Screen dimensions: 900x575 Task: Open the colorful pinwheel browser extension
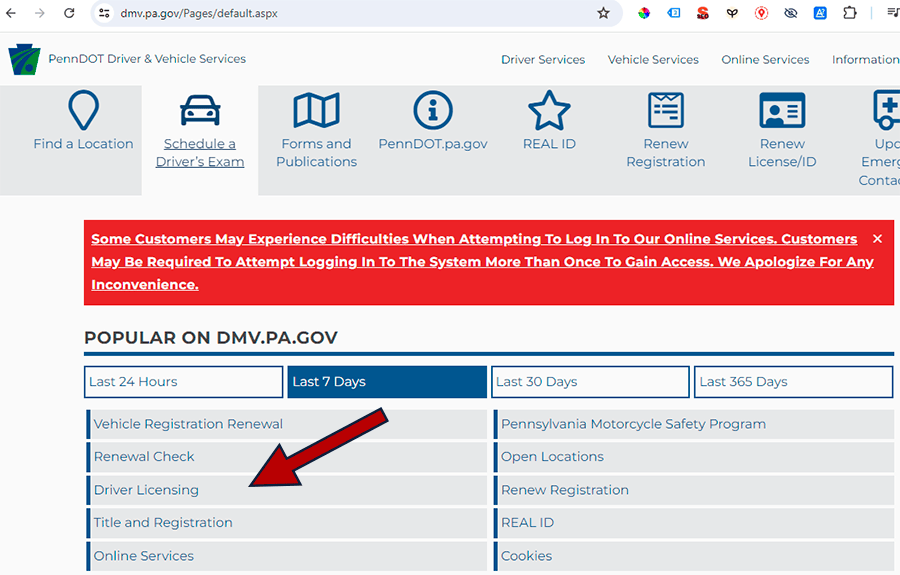(x=644, y=13)
